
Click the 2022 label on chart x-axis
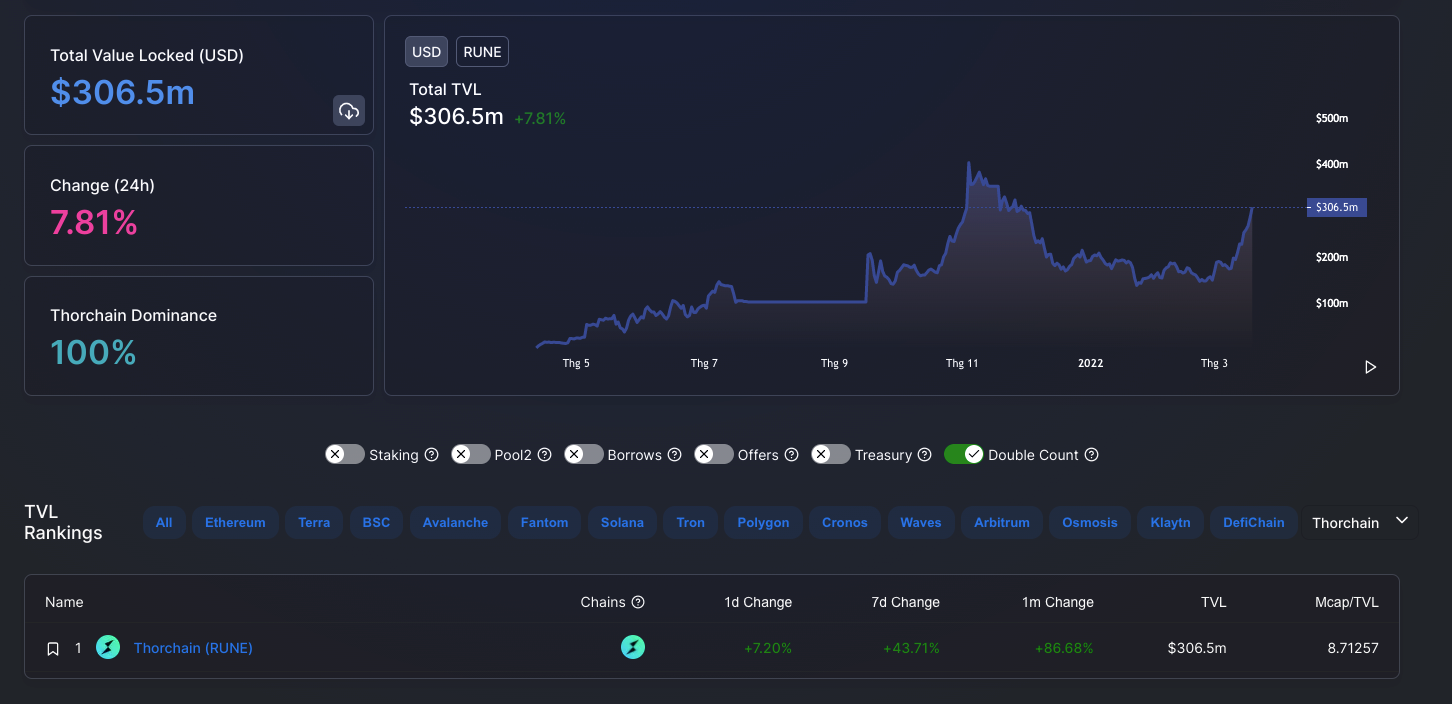[x=1091, y=363]
